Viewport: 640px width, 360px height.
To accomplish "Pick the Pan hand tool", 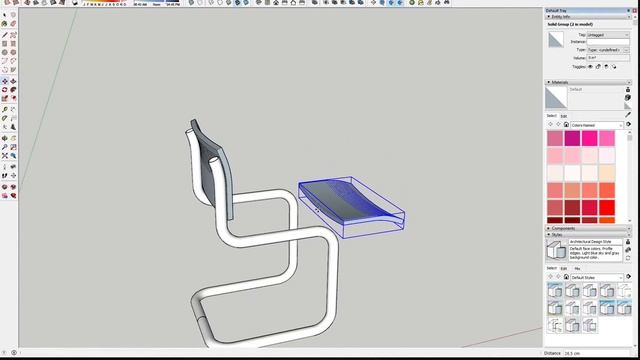I will click(13, 138).
